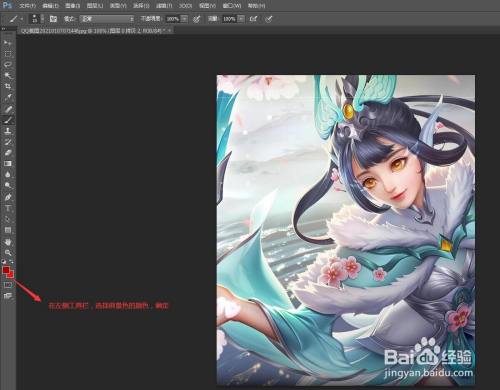Expand the toolbox panel double-arrow
Image resolution: width=500 pixels, height=390 pixels.
point(3,29)
